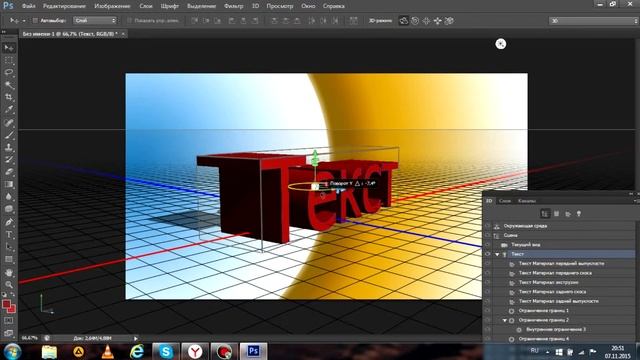The width and height of the screenshot is (640, 360).
Task: Toggle show transform controls checkbox
Action: click(129, 20)
